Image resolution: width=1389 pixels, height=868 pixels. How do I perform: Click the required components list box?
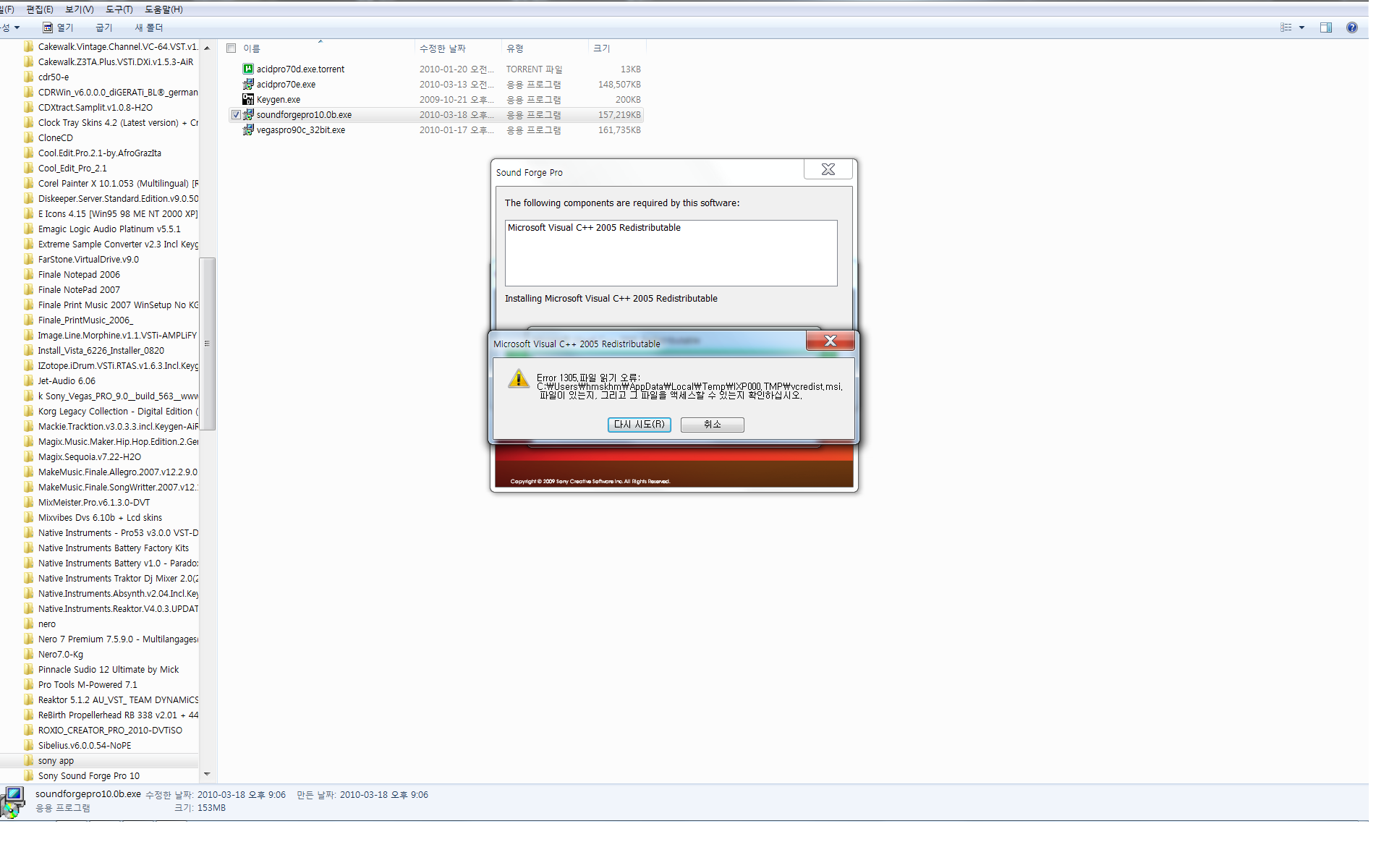click(671, 253)
